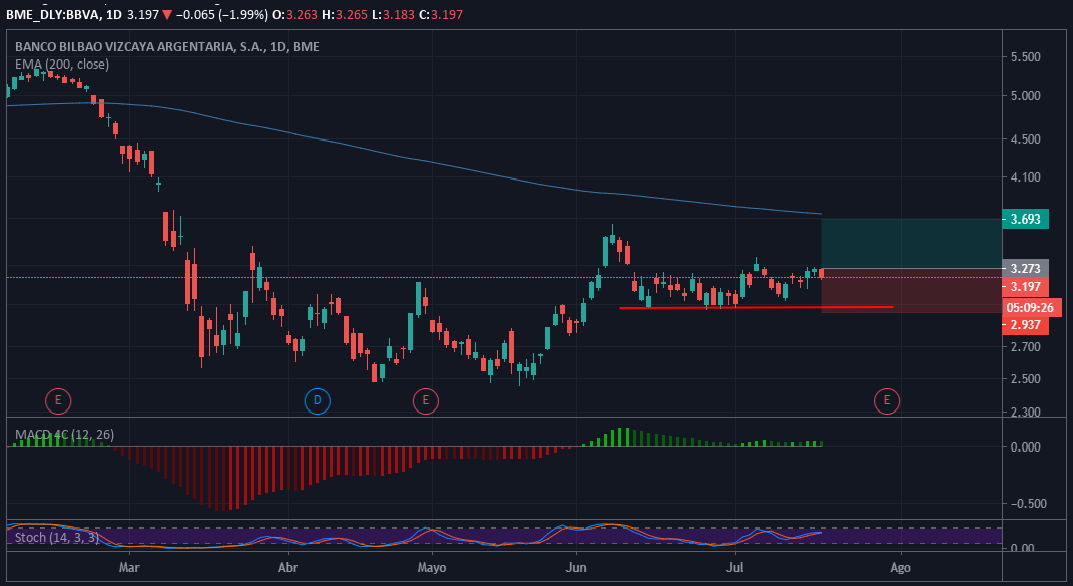Image resolution: width=1073 pixels, height=586 pixels.
Task: Select the green profit target zone
Action: 910,243
